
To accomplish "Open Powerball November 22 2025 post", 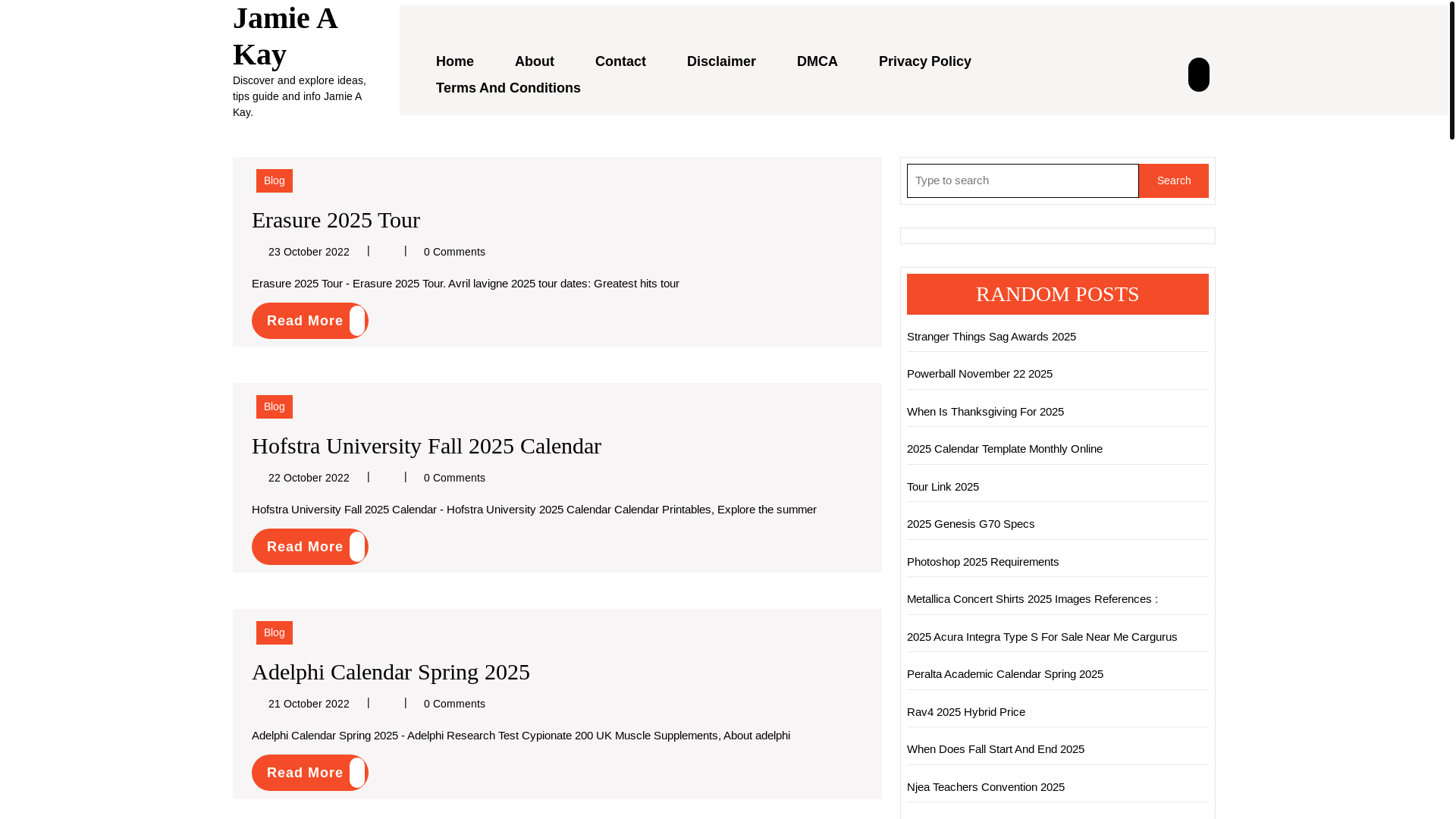I will [x=980, y=374].
